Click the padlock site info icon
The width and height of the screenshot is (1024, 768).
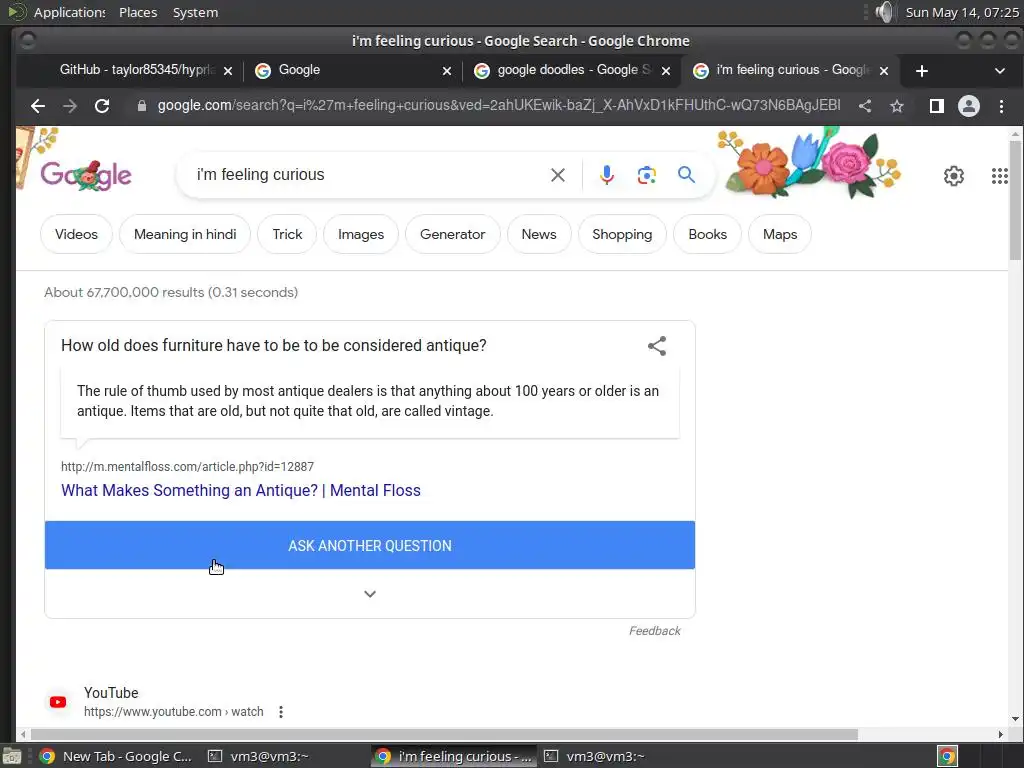click(142, 106)
